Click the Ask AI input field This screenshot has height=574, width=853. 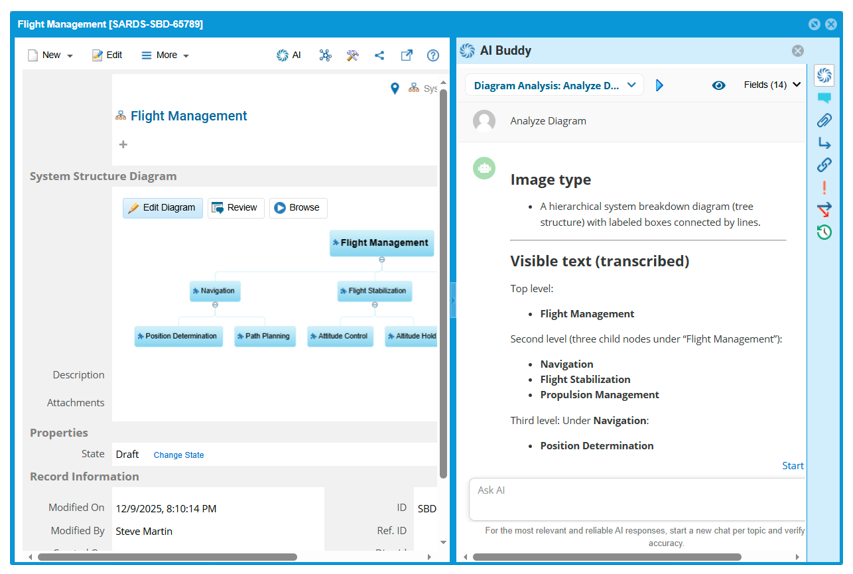636,500
